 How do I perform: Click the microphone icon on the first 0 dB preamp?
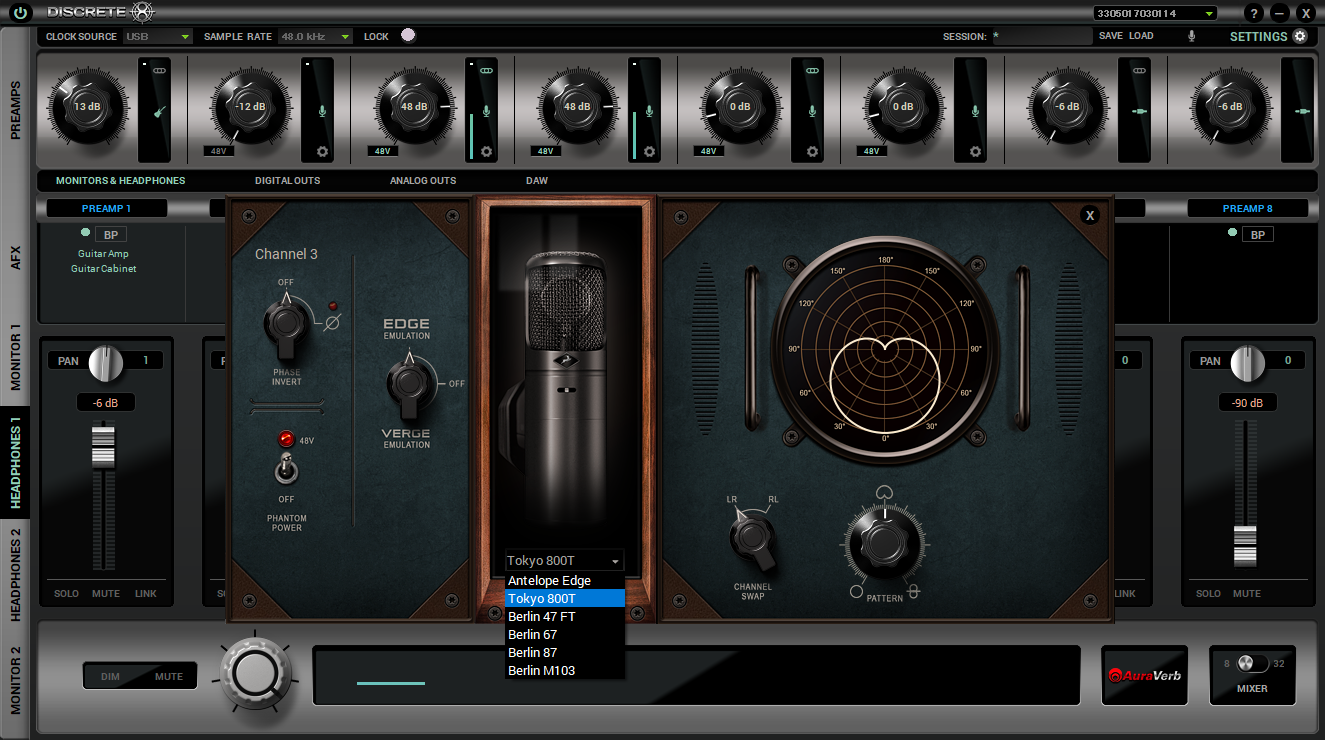point(812,111)
